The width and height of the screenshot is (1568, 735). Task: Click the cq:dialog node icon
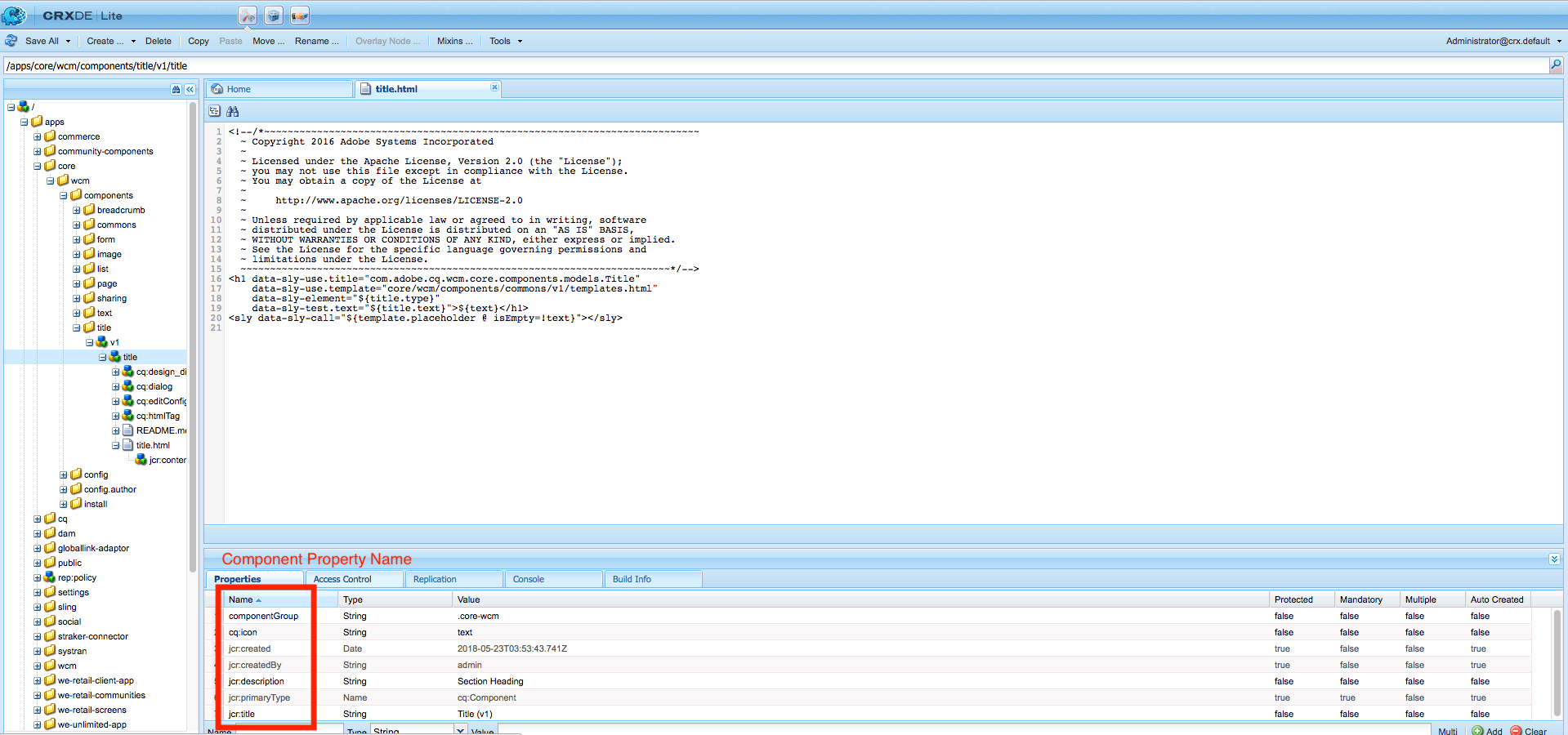128,386
